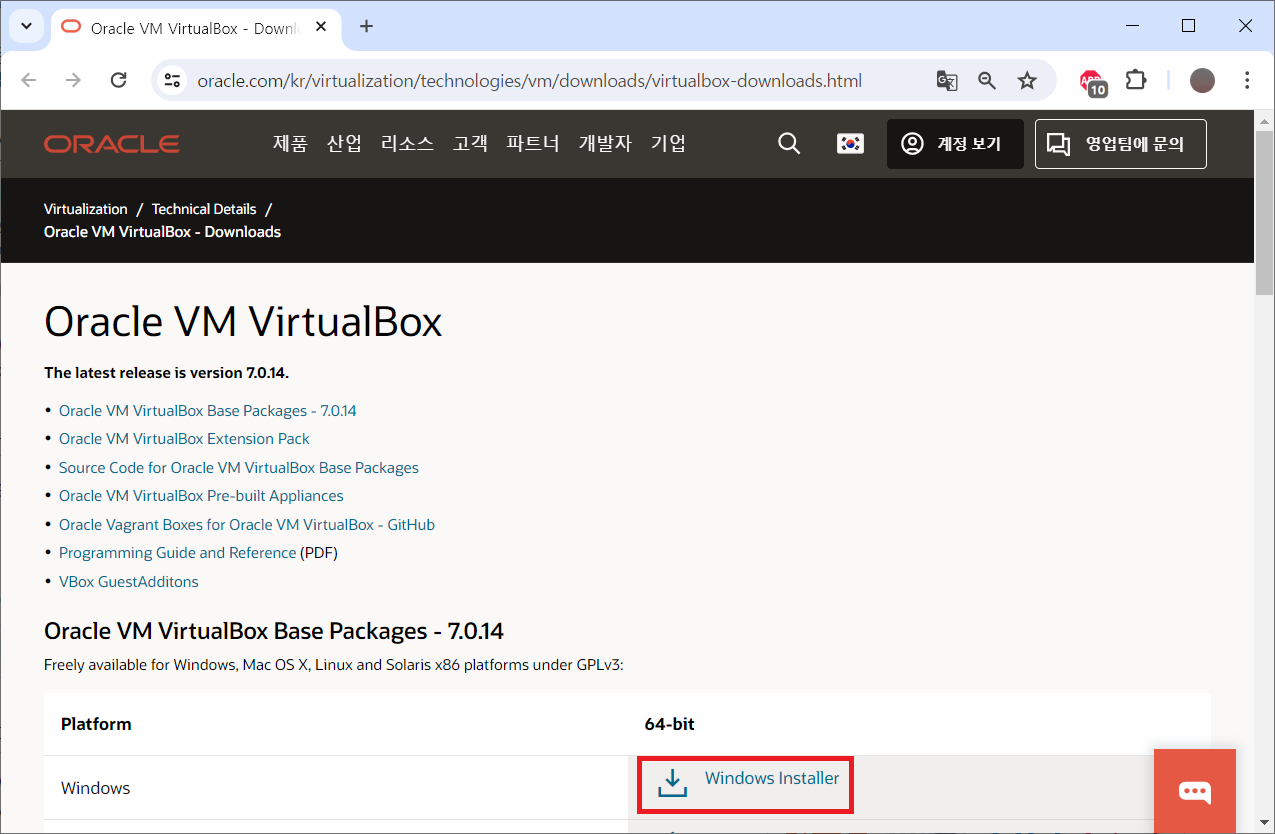Open the browser profile avatar menu
Viewport: 1275px width, 834px height.
click(x=1202, y=80)
